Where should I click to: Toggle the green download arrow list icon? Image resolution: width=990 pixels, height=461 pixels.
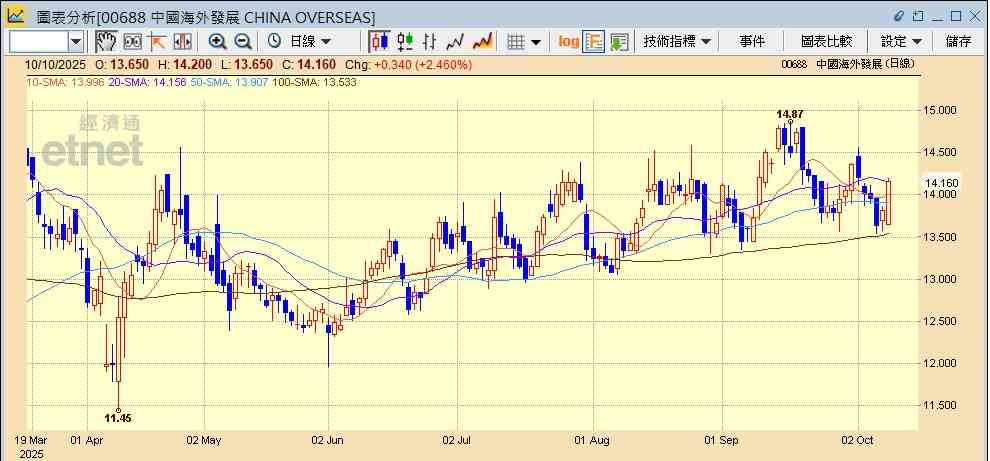(619, 41)
